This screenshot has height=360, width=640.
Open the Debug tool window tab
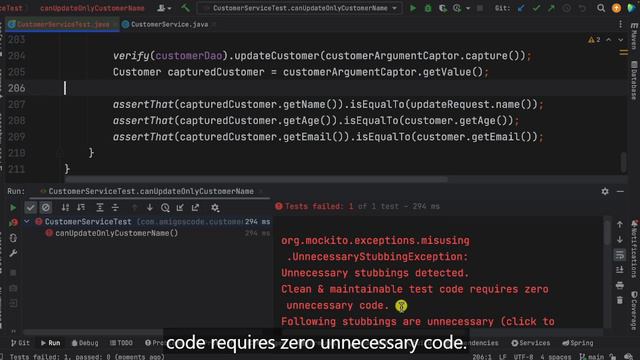tap(85, 343)
